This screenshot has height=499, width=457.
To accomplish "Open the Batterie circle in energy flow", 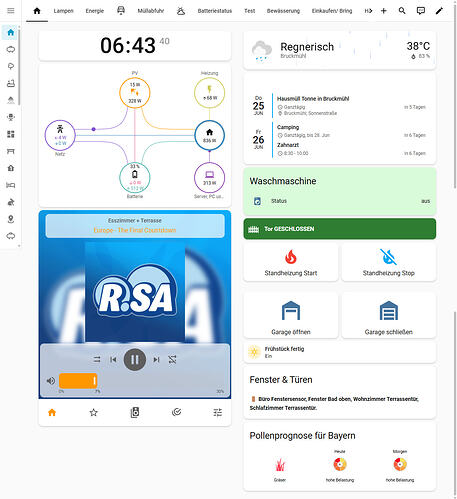I will click(135, 178).
